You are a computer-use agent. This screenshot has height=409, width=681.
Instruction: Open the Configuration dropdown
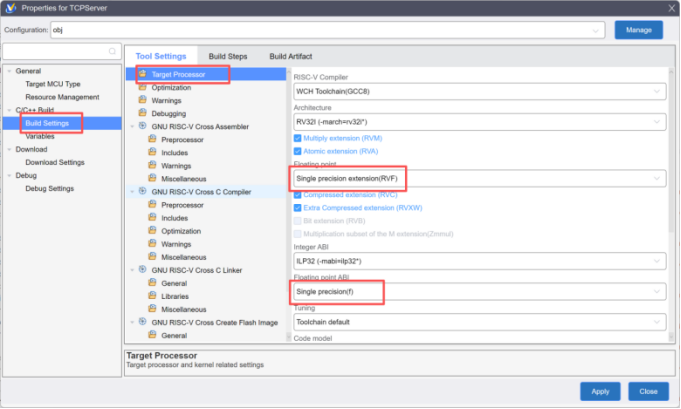click(x=327, y=30)
